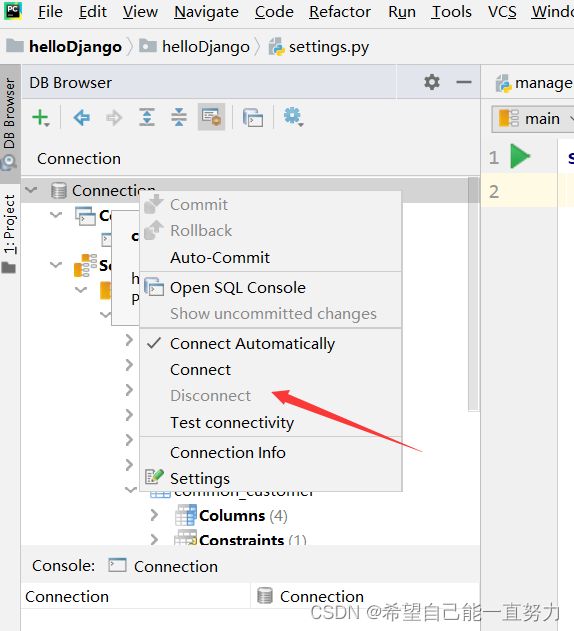Click the Collapse All tree icon
Screen dimensions: 574x631
tap(179, 118)
